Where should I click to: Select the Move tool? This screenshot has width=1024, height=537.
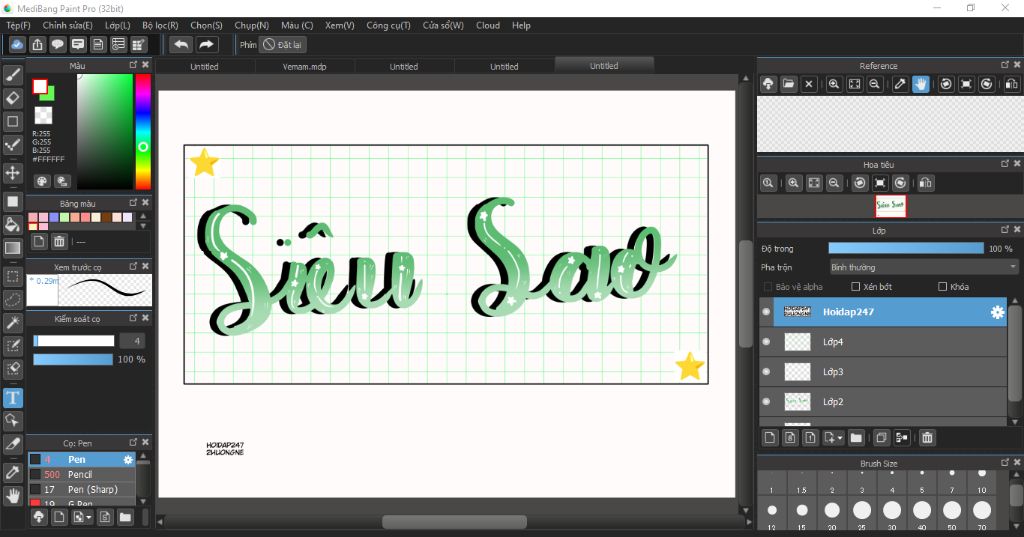tap(12, 173)
